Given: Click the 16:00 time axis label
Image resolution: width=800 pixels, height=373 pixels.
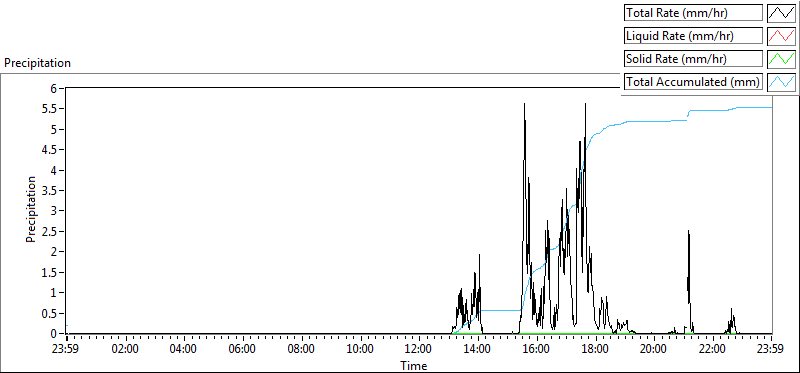Looking at the screenshot, I should click(537, 350).
